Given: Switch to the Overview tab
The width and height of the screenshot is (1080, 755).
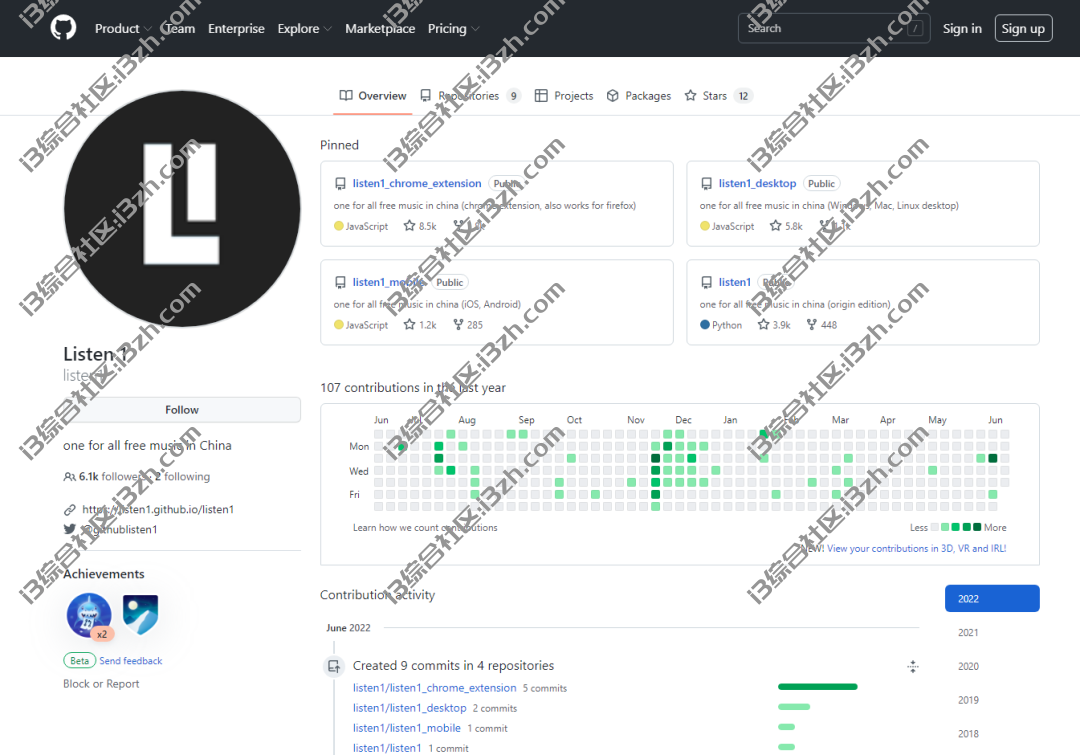Looking at the screenshot, I should (373, 96).
